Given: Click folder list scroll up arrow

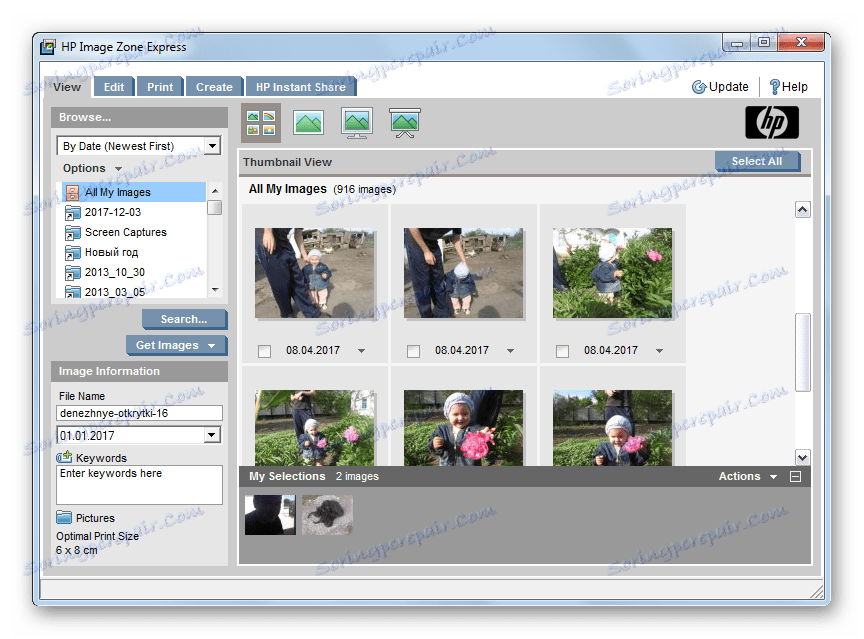Looking at the screenshot, I should coord(215,191).
